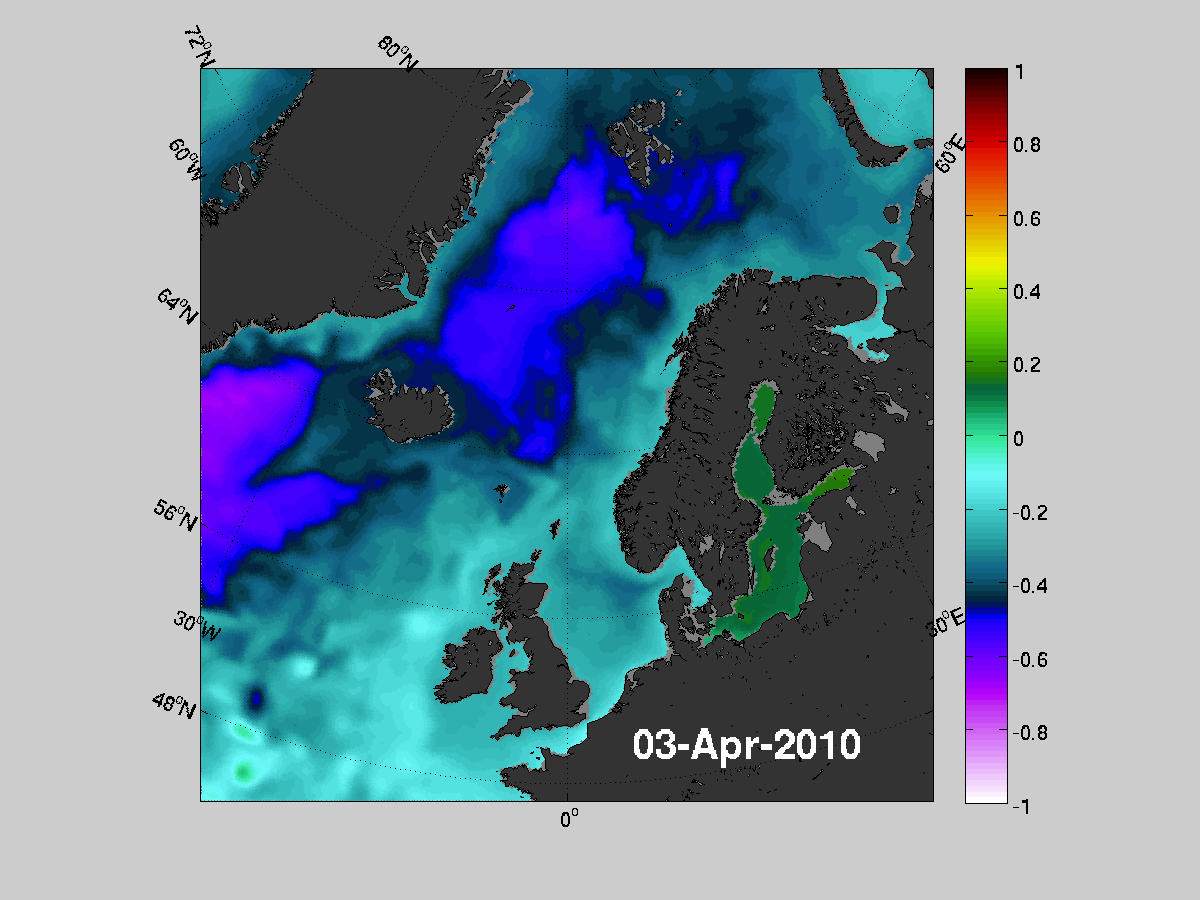
Task: Click the 60°W longitude label
Action: pyautogui.click(x=186, y=160)
